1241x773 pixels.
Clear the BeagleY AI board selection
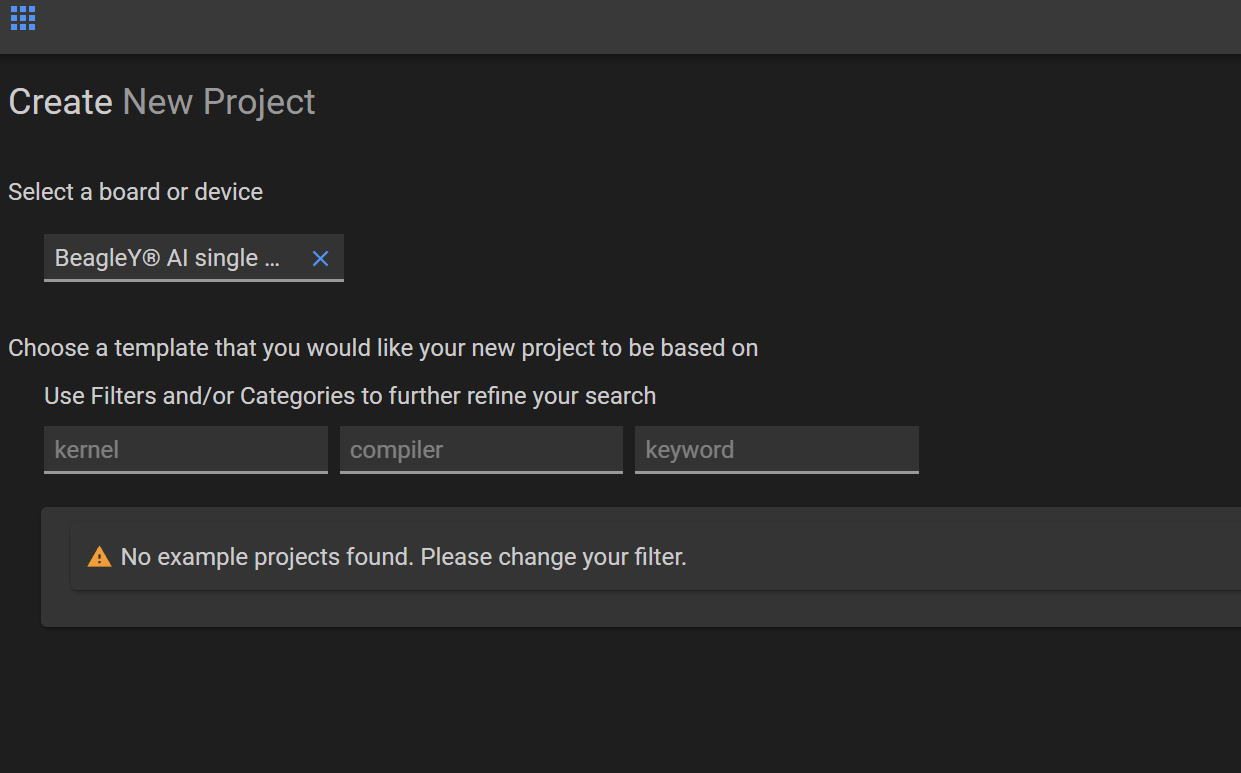click(320, 259)
